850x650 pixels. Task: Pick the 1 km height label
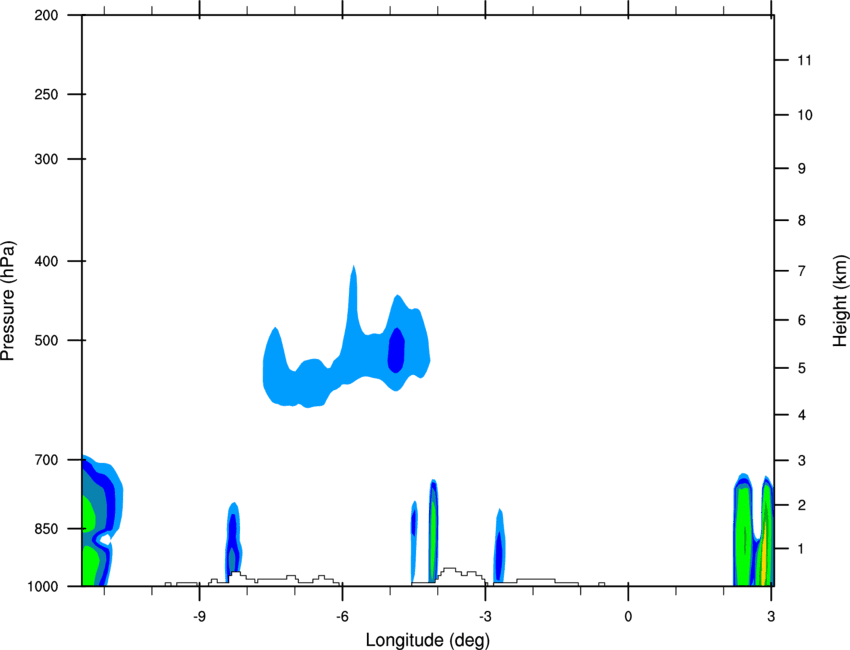802,549
